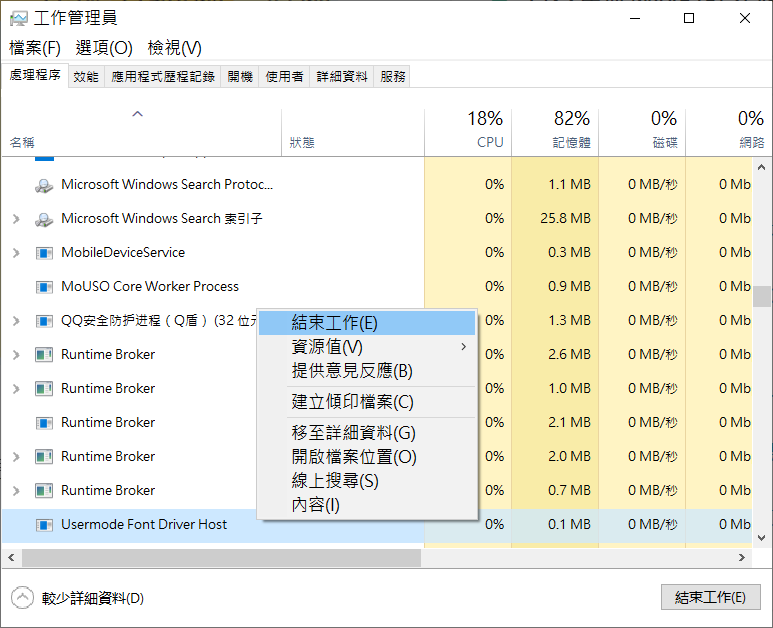Screen dimensions: 773x628
Task: Choose 開啟檔案位置(O) in the context menu
Action: point(367,457)
